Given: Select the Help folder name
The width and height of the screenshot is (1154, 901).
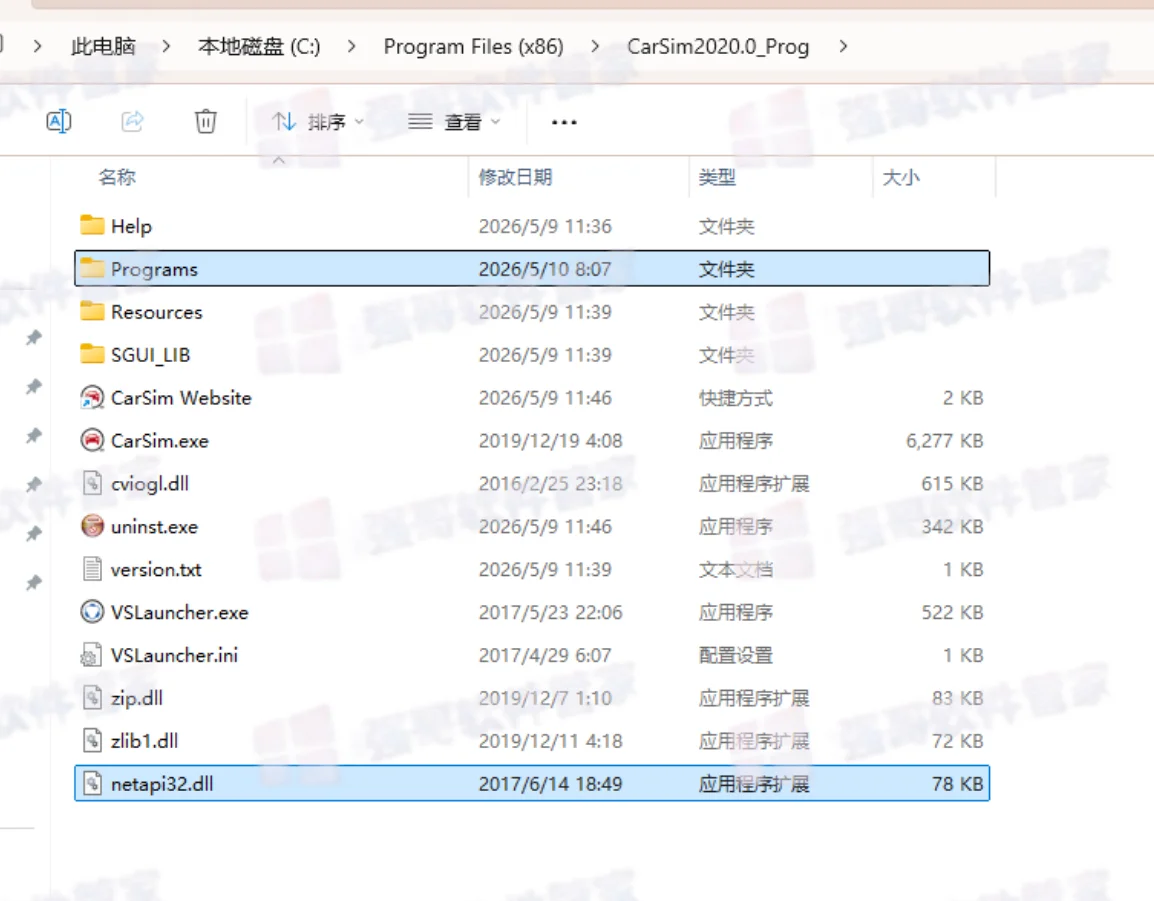Looking at the screenshot, I should coord(131,226).
